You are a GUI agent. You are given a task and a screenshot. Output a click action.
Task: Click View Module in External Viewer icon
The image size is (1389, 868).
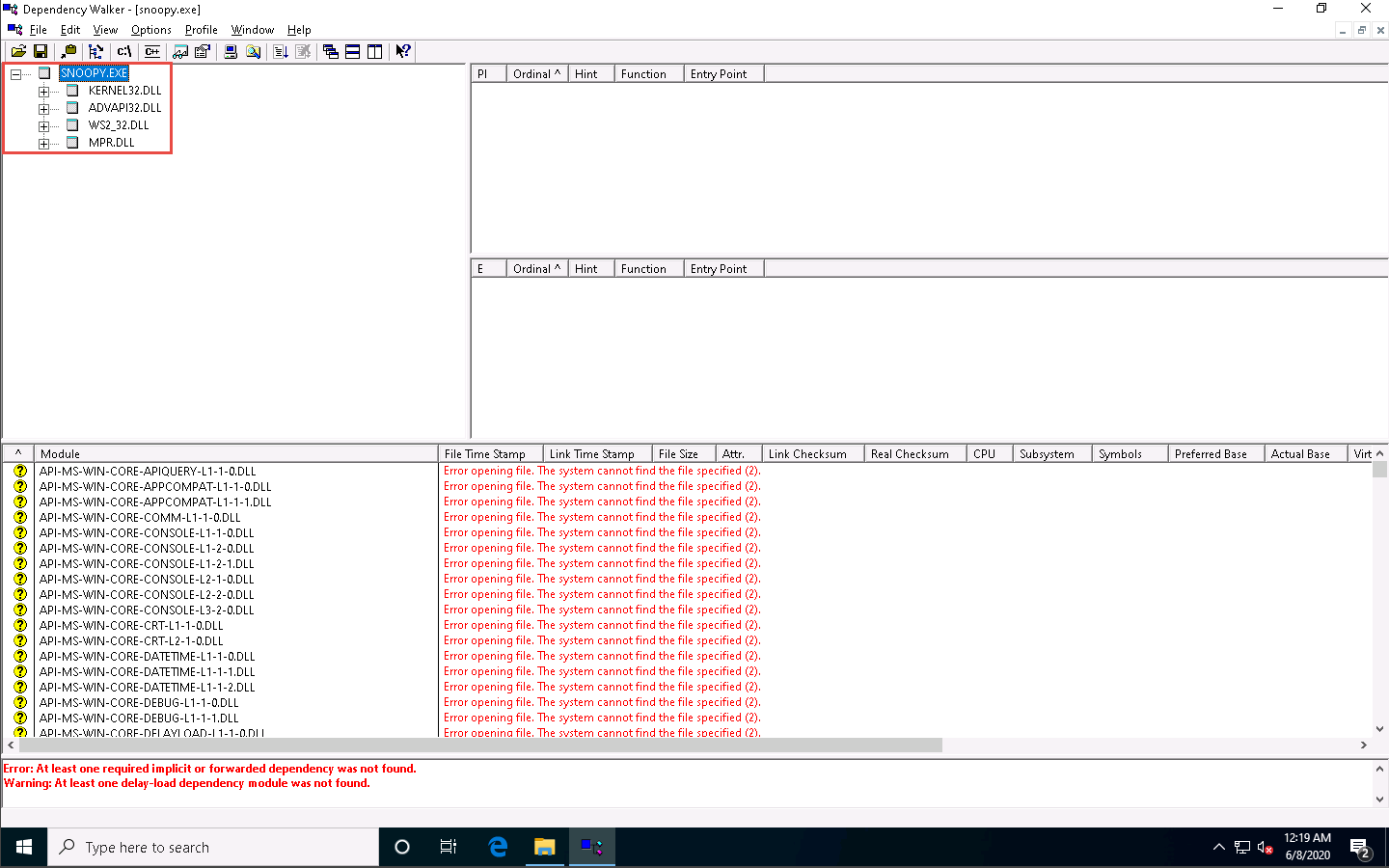tap(180, 52)
